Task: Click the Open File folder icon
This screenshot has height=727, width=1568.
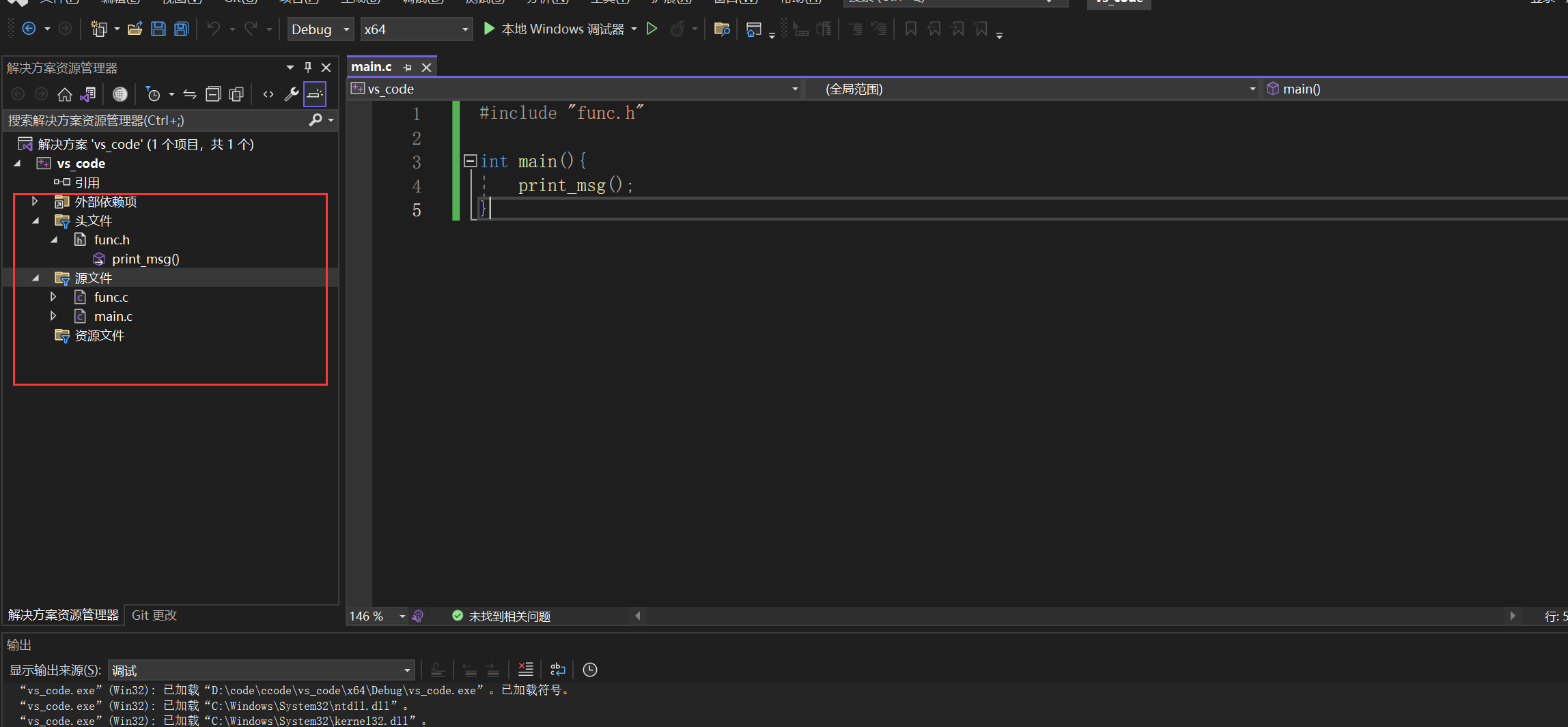Action: pyautogui.click(x=135, y=29)
